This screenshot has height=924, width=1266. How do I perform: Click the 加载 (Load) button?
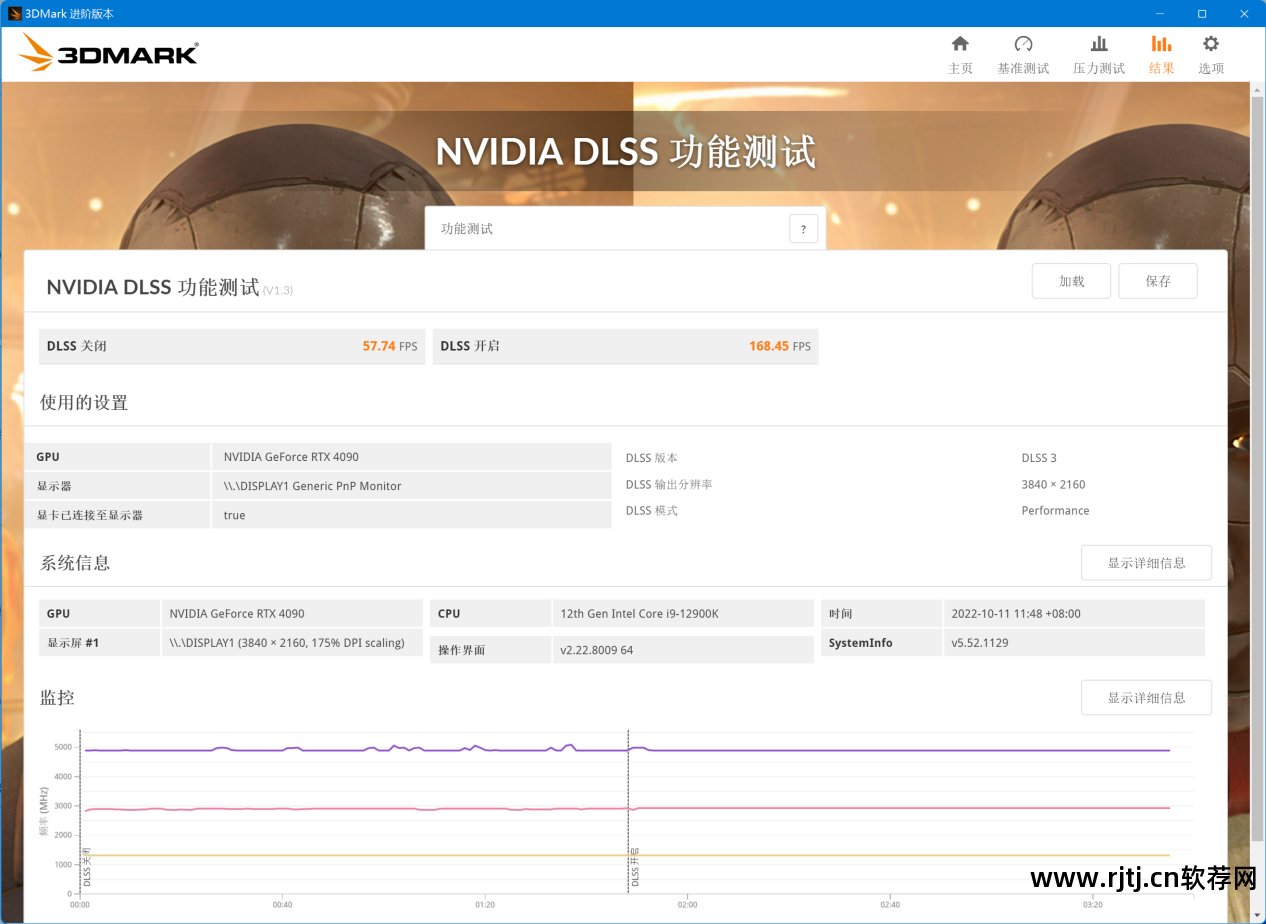[1071, 281]
